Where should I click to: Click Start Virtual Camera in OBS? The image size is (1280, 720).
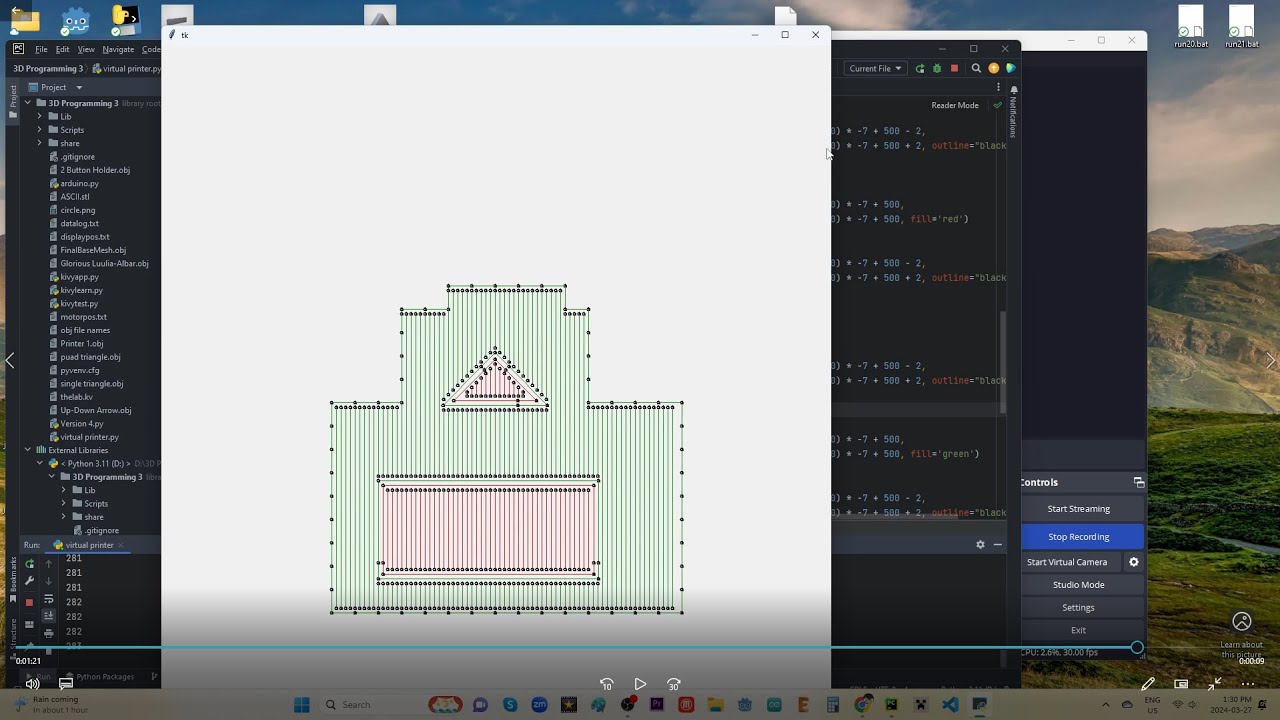point(1067,562)
